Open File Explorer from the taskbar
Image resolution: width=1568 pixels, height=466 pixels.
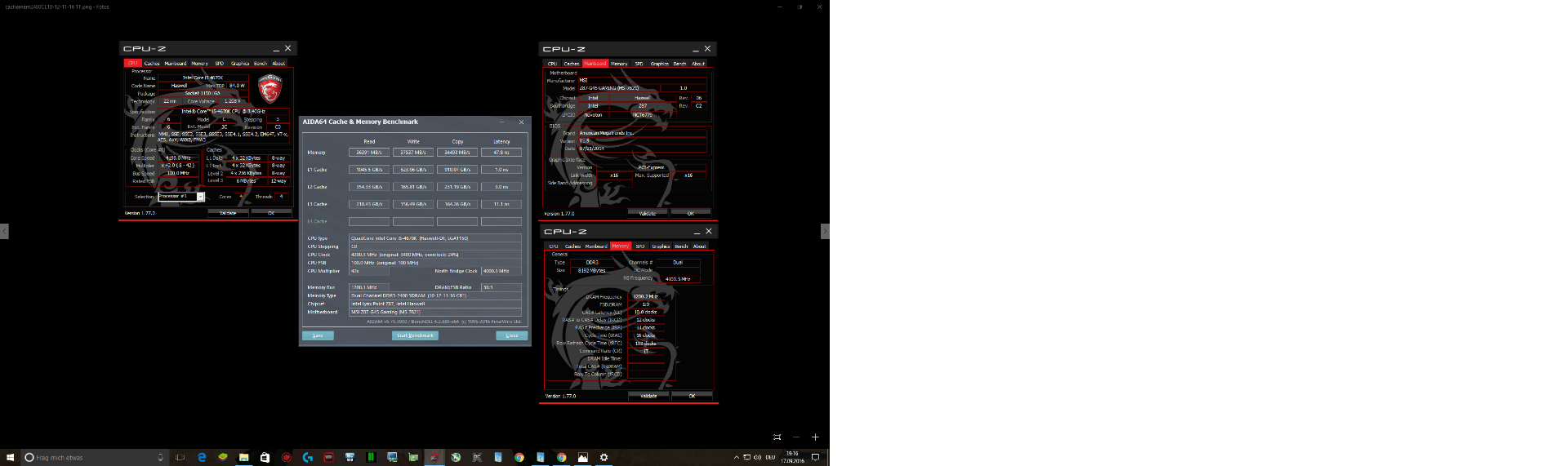243,458
